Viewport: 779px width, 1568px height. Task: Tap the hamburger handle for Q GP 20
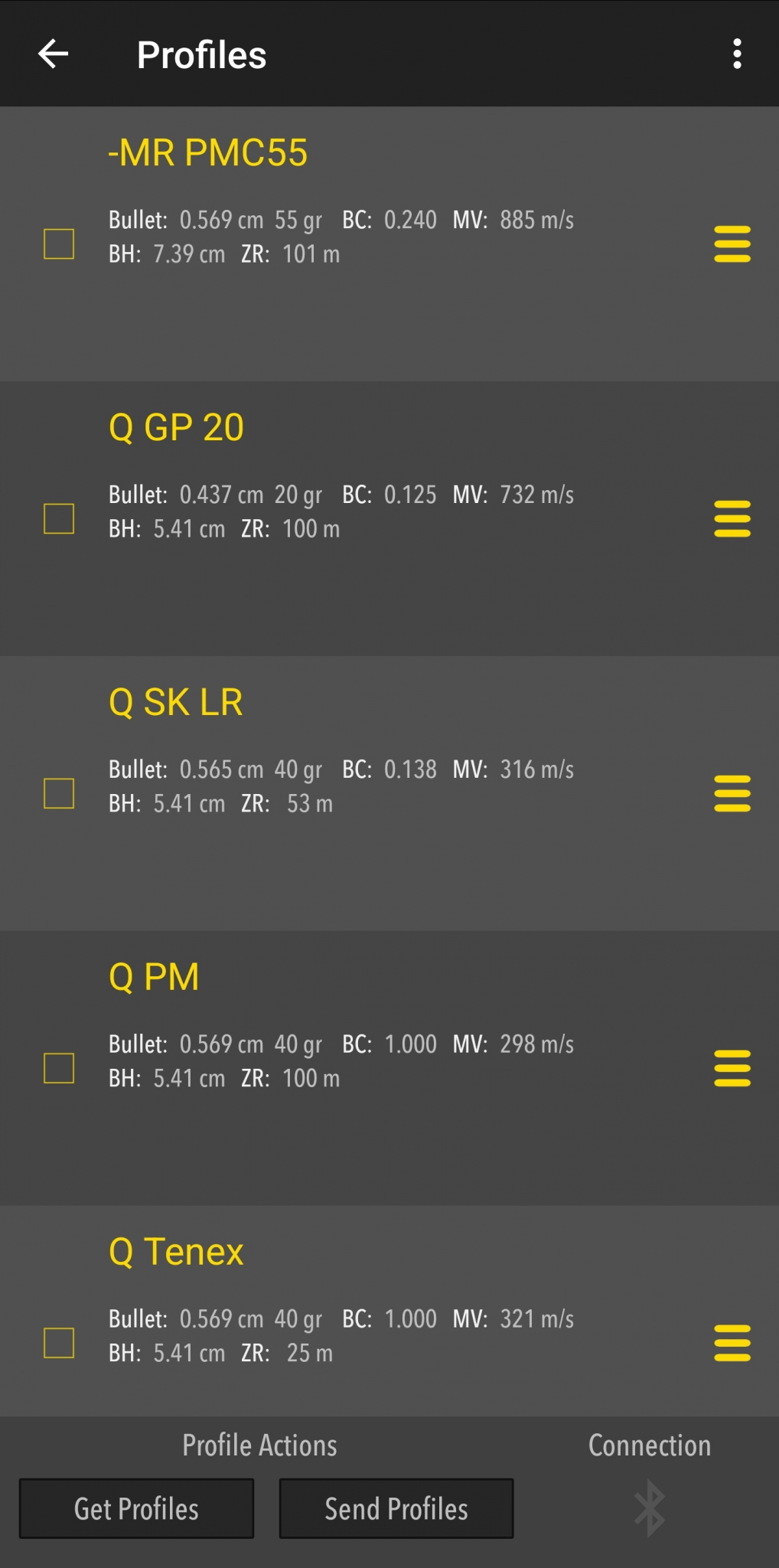732,519
